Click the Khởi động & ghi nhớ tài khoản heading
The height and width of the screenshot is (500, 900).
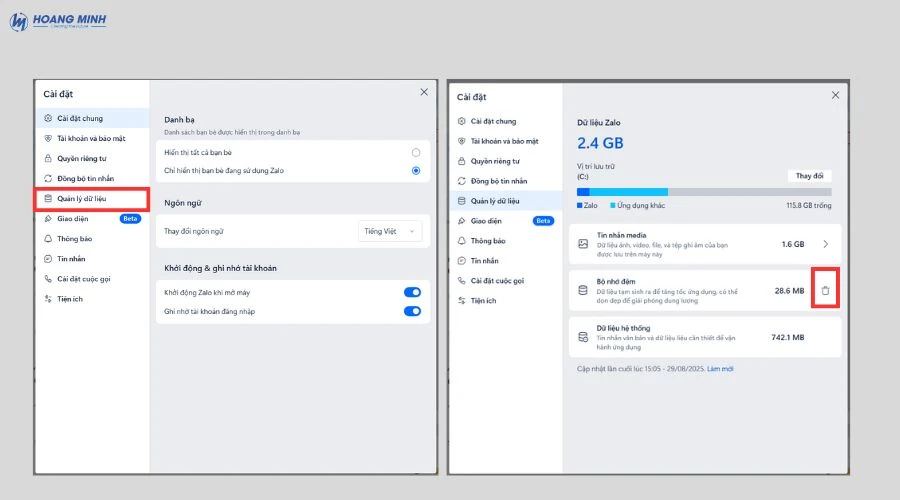click(220, 268)
